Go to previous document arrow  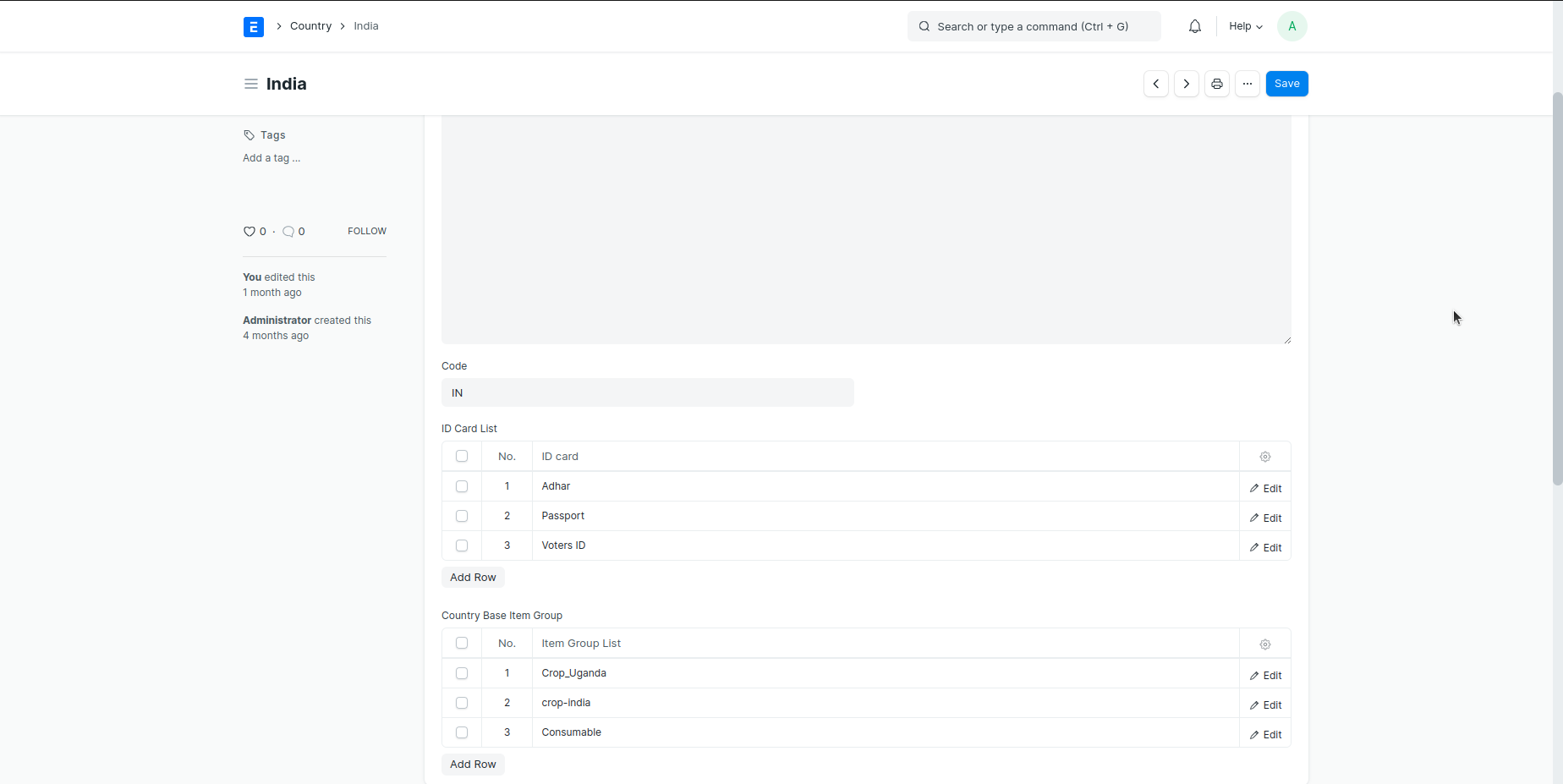(x=1155, y=84)
